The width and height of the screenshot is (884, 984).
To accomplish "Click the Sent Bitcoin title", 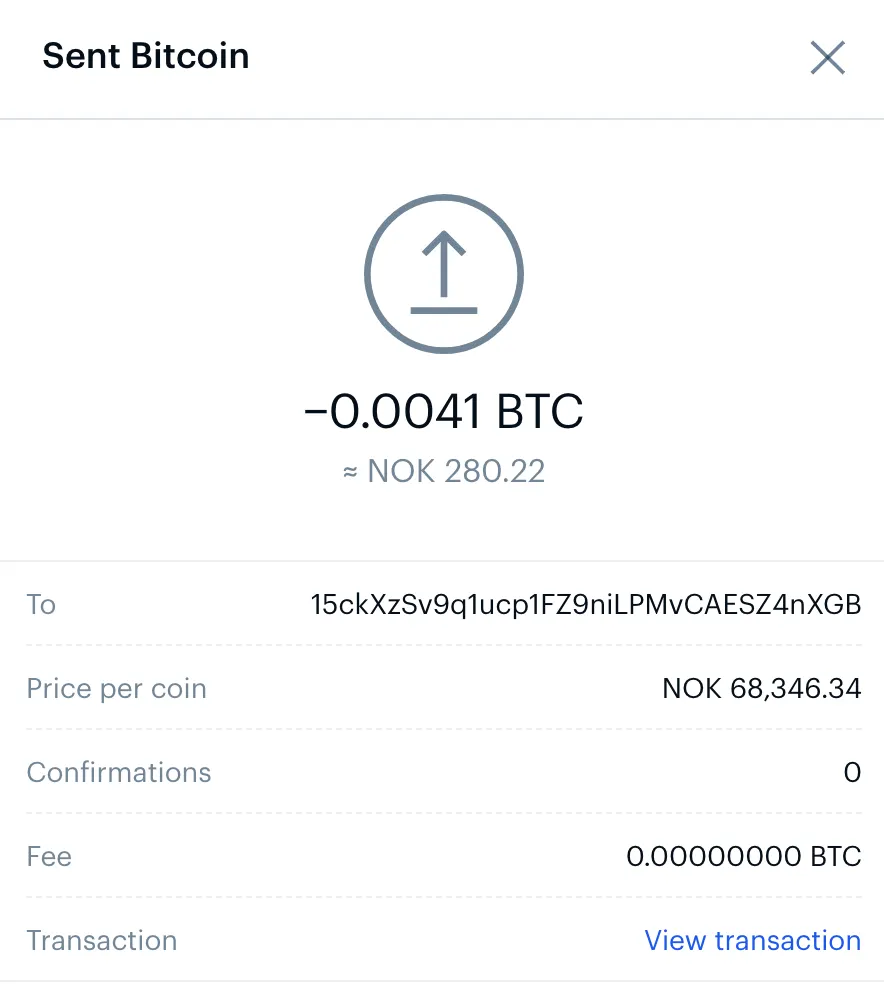I will coord(145,56).
